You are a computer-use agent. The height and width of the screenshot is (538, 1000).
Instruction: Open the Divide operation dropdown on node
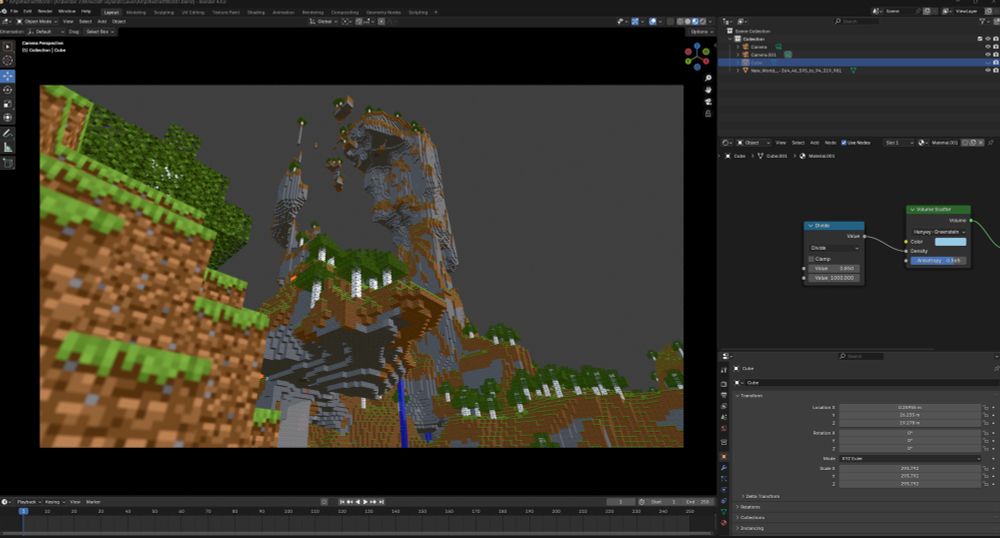[834, 248]
